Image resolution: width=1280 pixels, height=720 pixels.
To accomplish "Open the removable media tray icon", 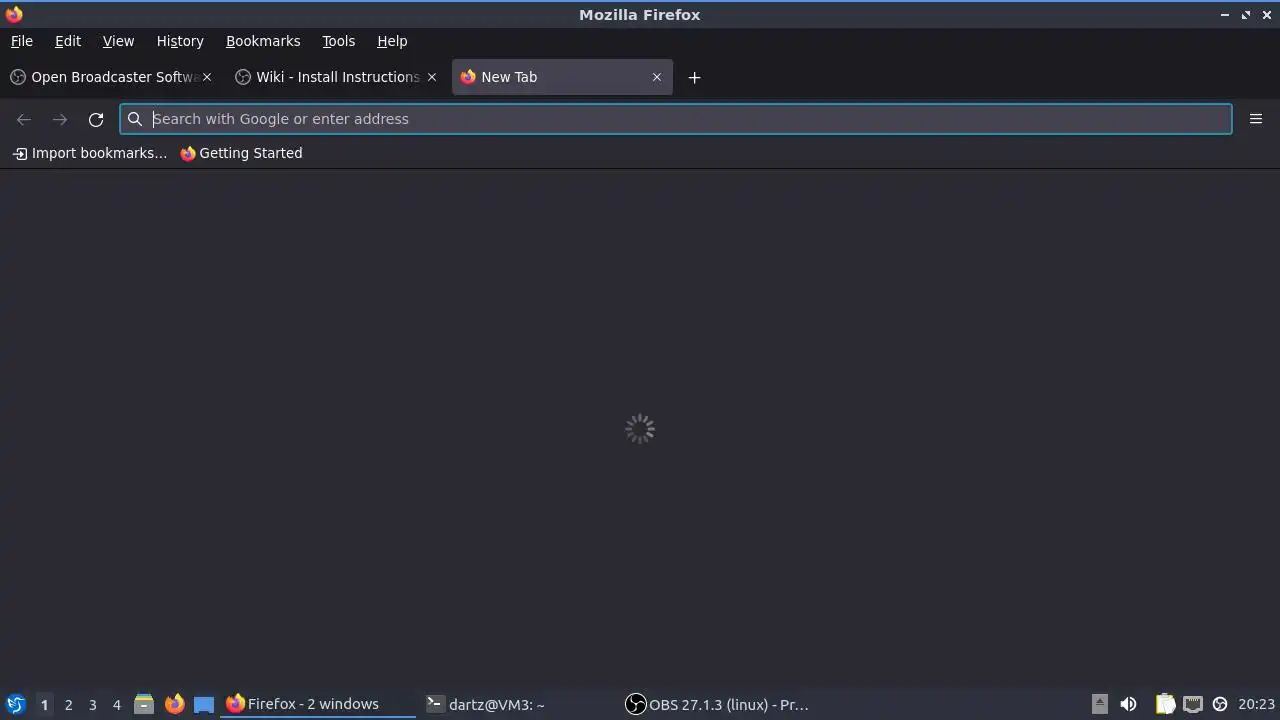I will tap(1099, 704).
